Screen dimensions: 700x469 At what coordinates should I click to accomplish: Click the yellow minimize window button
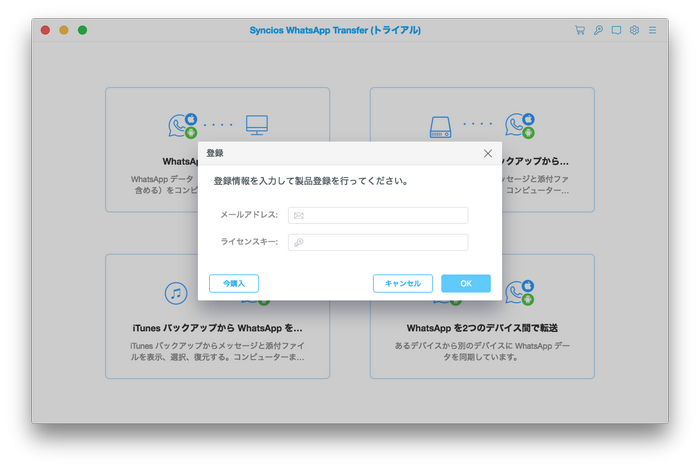tap(64, 30)
